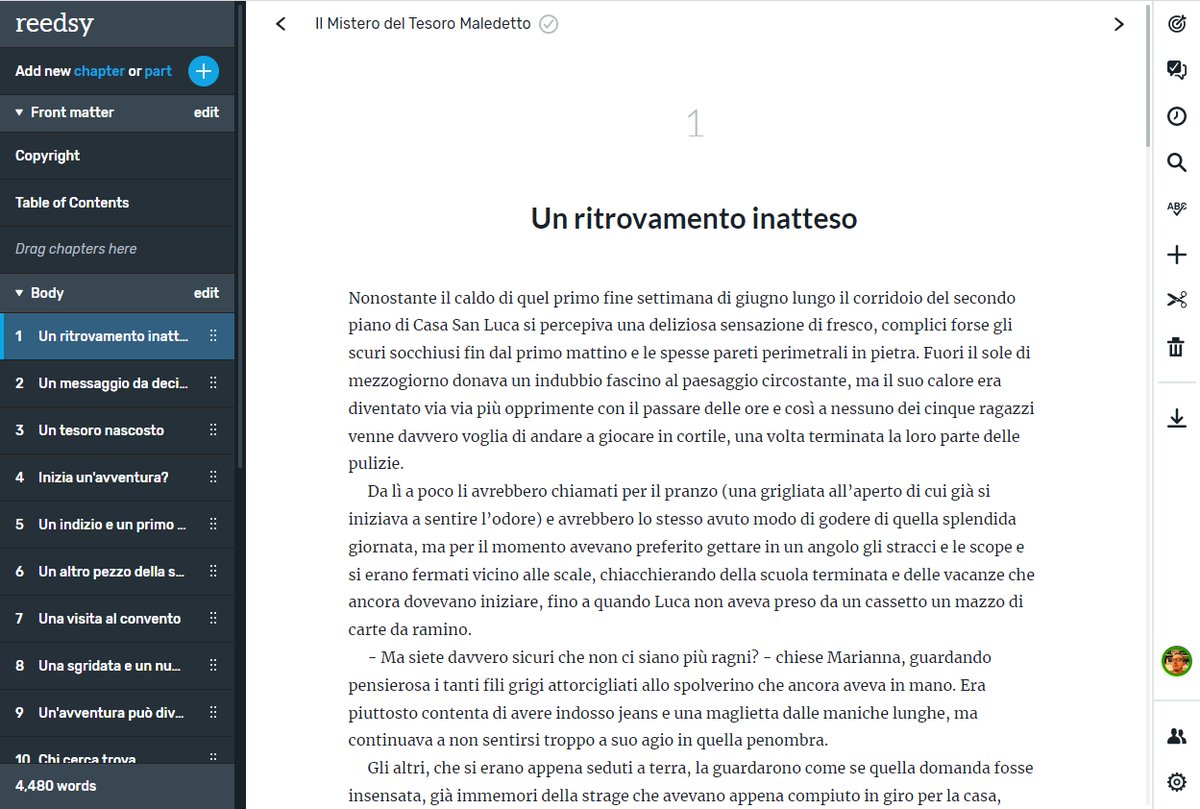1200x809 pixels.
Task: Select chapter 3 Un tesoro nascosto
Action: point(117,430)
